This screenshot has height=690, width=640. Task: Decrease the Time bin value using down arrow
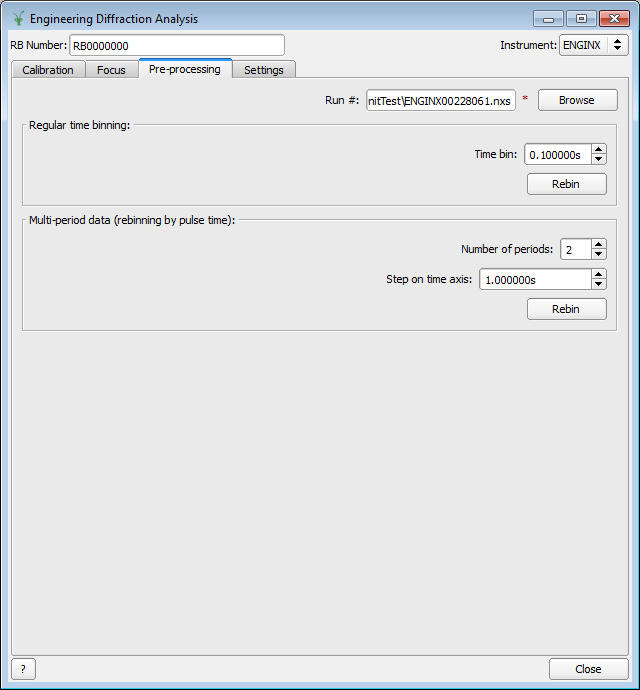(x=598, y=159)
